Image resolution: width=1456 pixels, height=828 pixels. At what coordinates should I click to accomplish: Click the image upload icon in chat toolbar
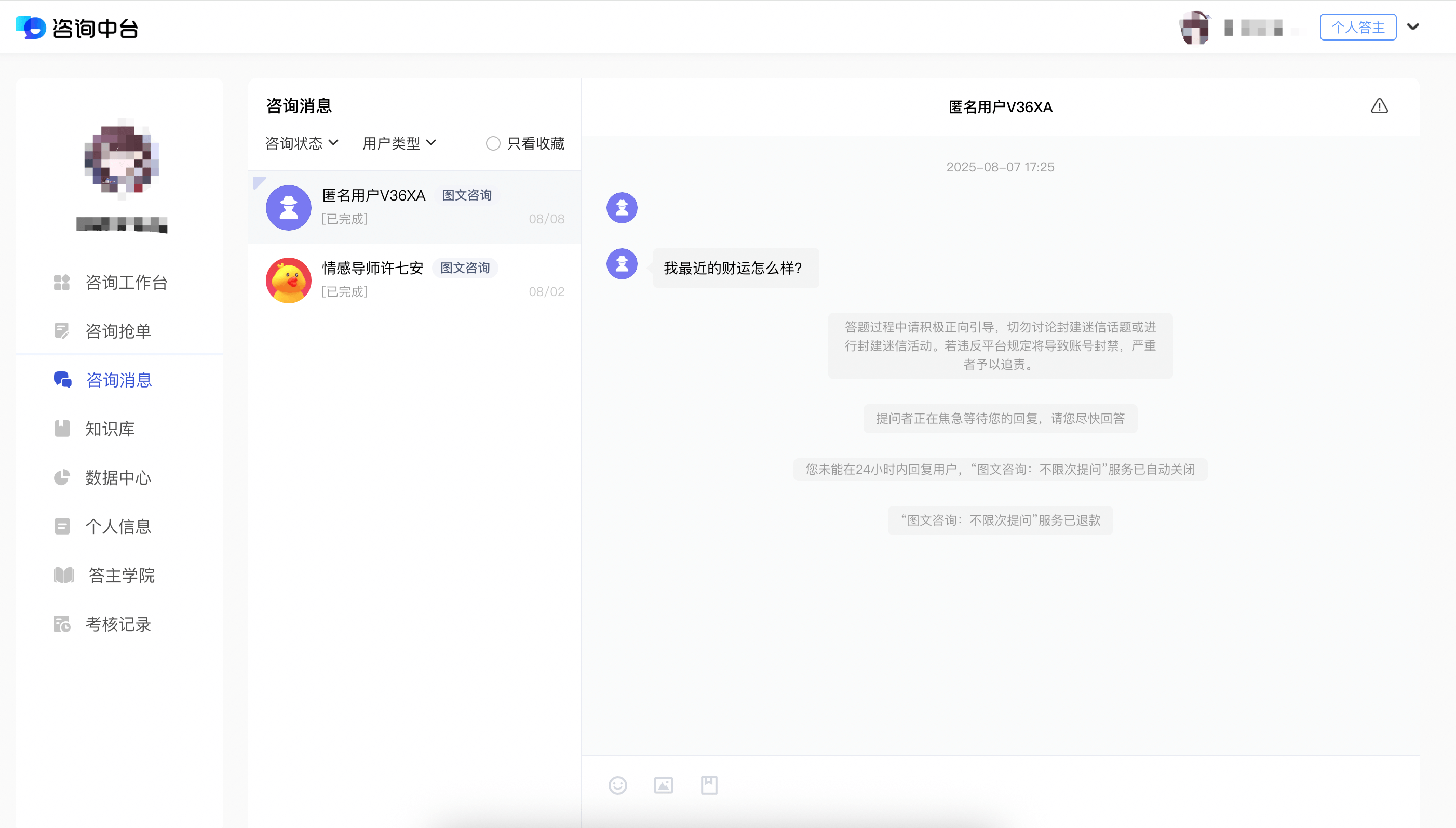663,785
